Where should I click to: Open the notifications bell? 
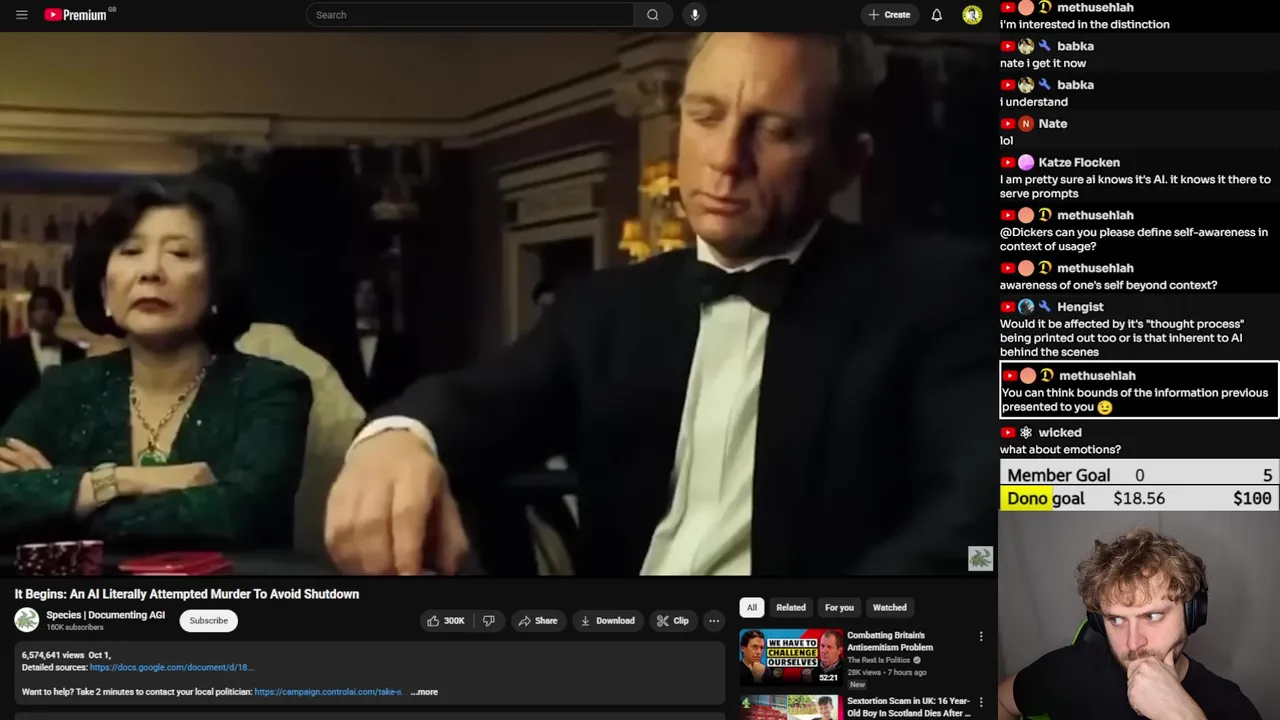pyautogui.click(x=937, y=15)
